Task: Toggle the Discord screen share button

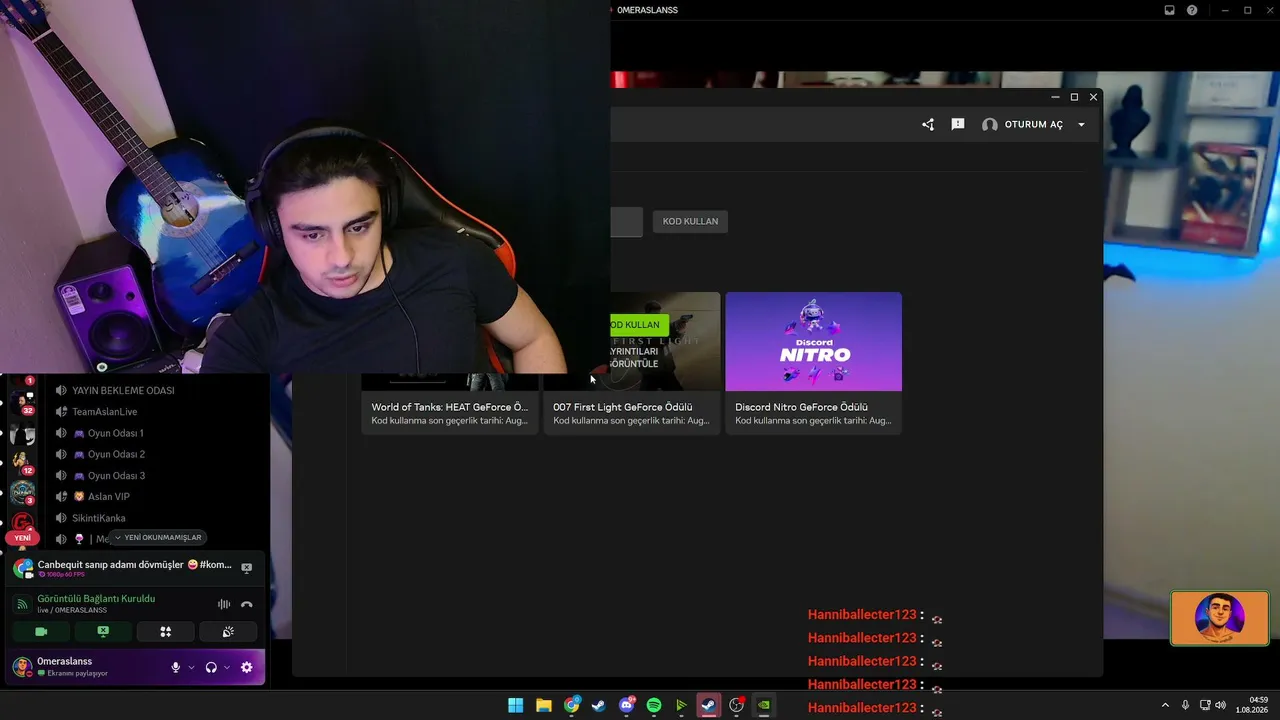Action: click(103, 632)
